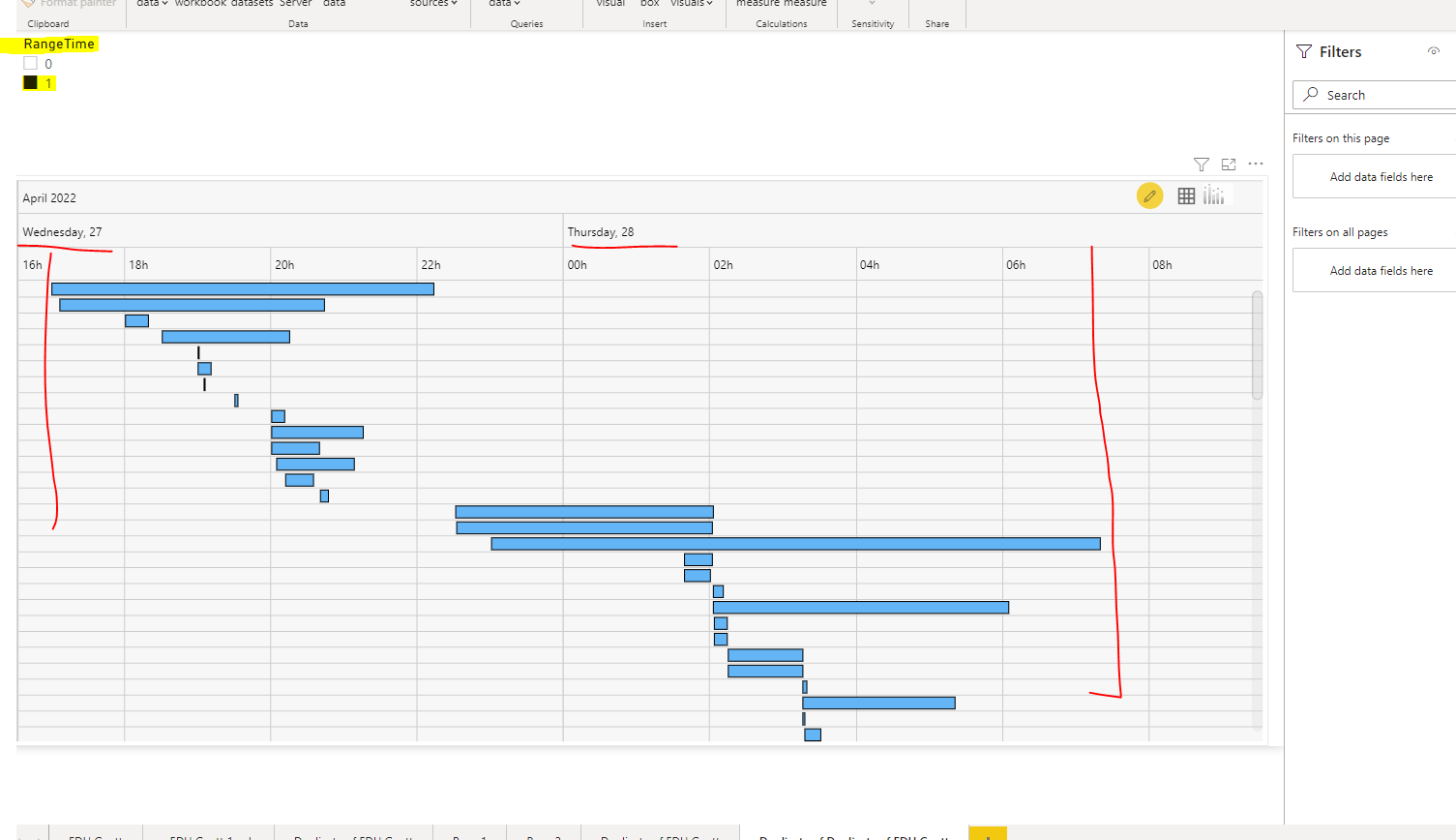Click the Gantt chart vertical scrollbar thumb

tap(1257, 345)
